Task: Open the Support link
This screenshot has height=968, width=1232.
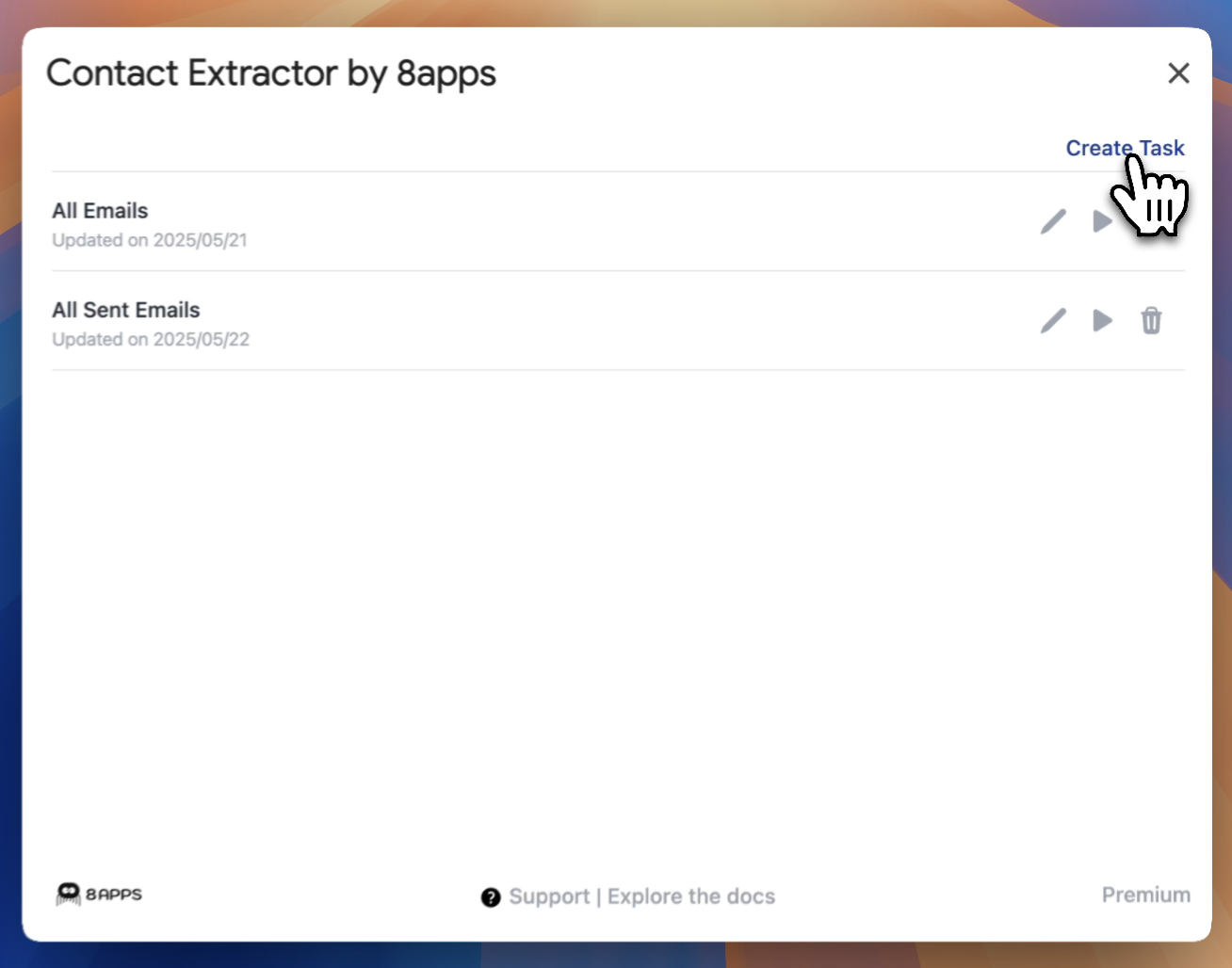Action: tap(549, 896)
